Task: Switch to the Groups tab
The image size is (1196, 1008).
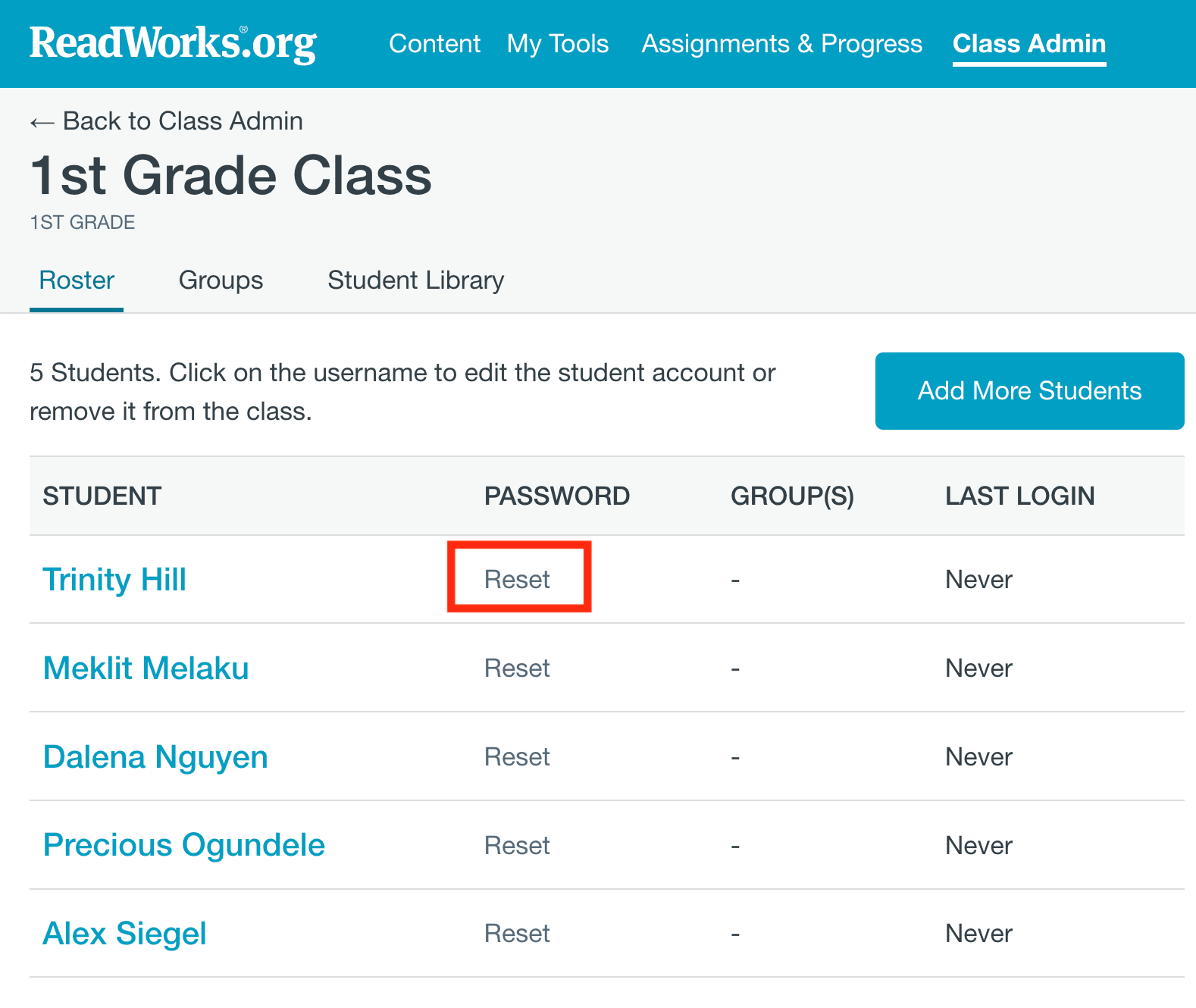Action: tap(221, 280)
